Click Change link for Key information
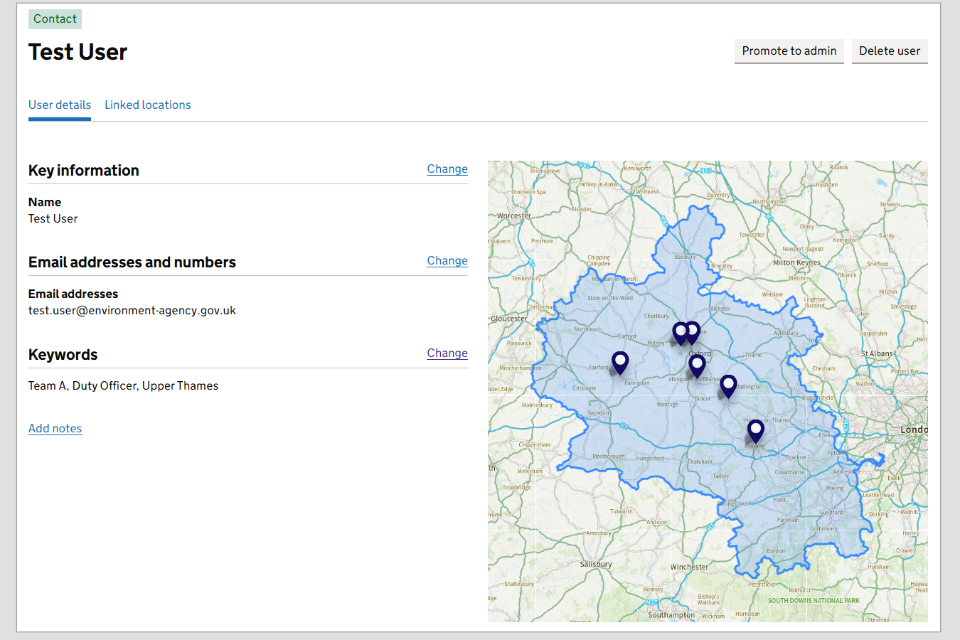The height and width of the screenshot is (640, 960). coord(447,169)
